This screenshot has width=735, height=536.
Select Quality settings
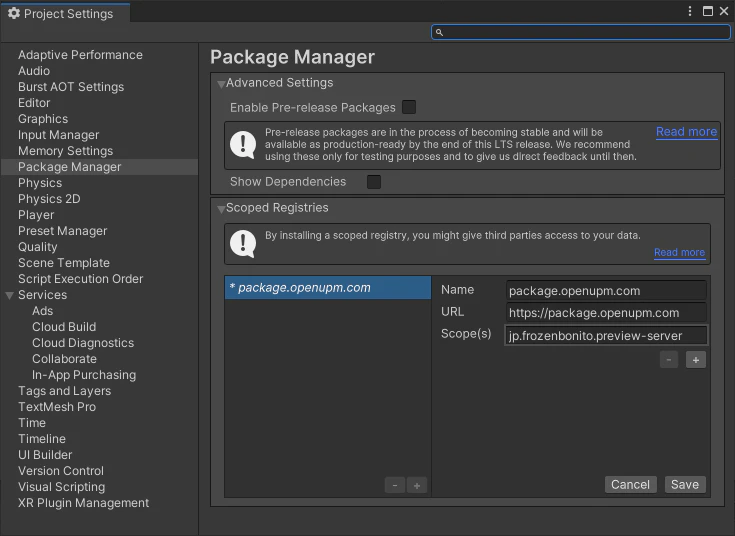[38, 247]
